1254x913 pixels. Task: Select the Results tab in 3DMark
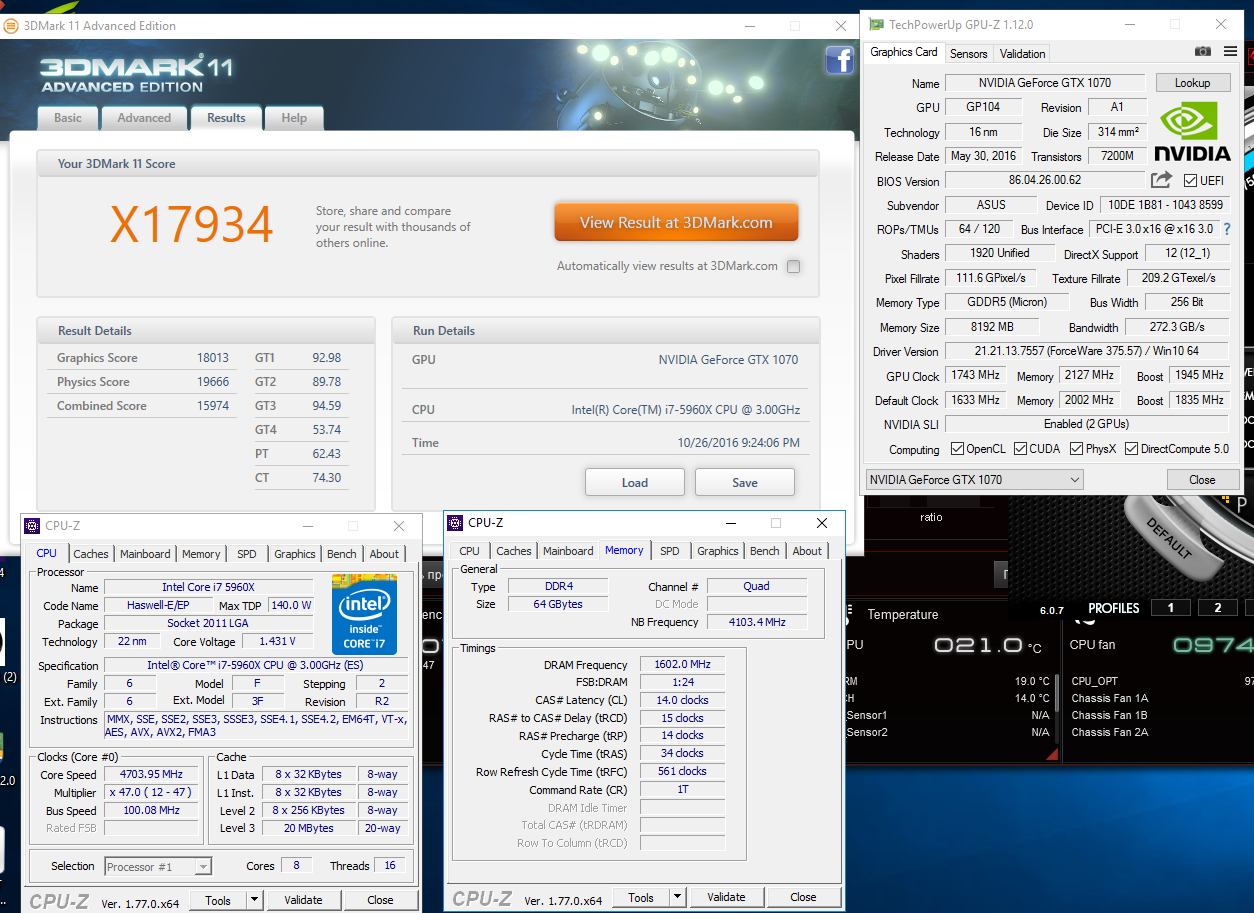pos(226,117)
